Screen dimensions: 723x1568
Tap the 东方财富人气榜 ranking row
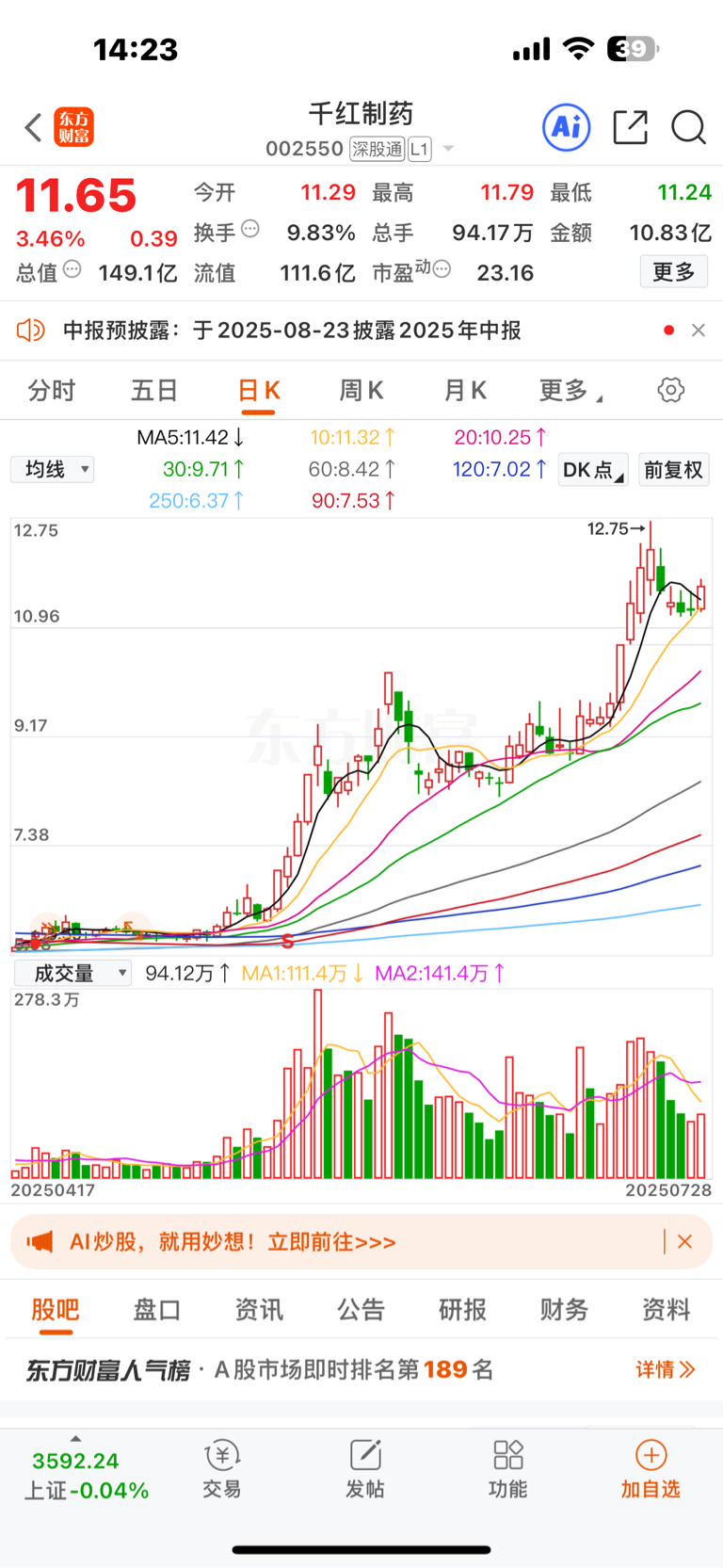pos(361,1369)
